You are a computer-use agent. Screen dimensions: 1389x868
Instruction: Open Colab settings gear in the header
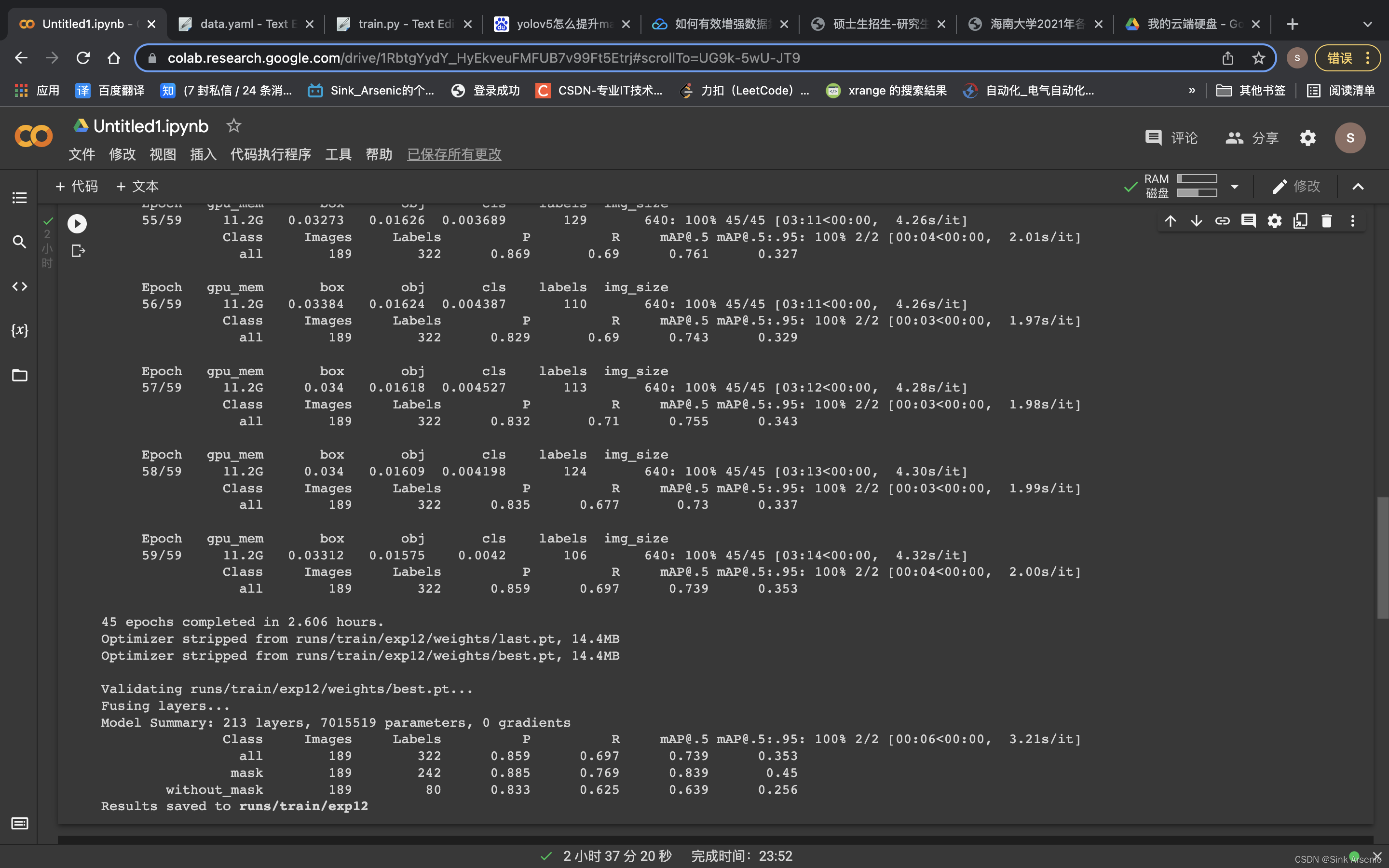pos(1307,138)
